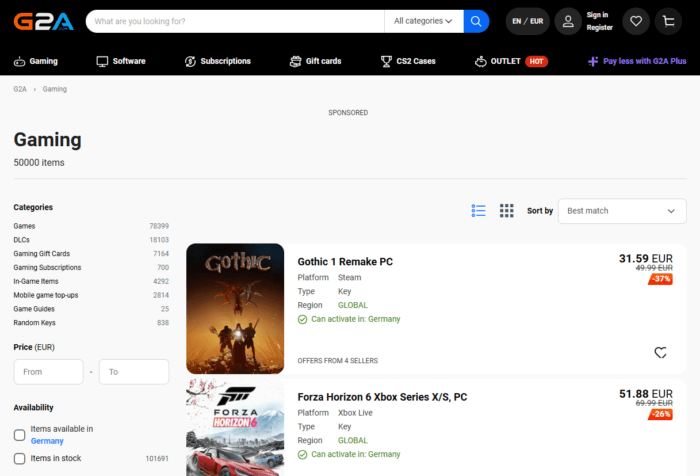This screenshot has width=700, height=476.
Task: Click the -37% discount badge
Action: 661,279
